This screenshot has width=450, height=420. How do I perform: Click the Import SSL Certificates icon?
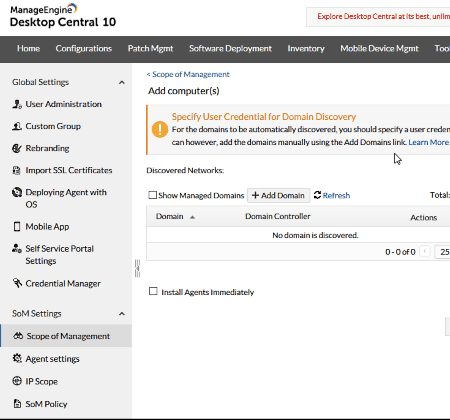[x=17, y=170]
